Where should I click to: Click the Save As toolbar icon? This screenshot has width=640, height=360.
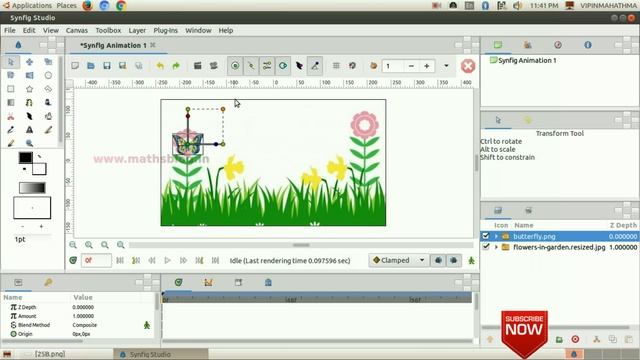(122, 66)
